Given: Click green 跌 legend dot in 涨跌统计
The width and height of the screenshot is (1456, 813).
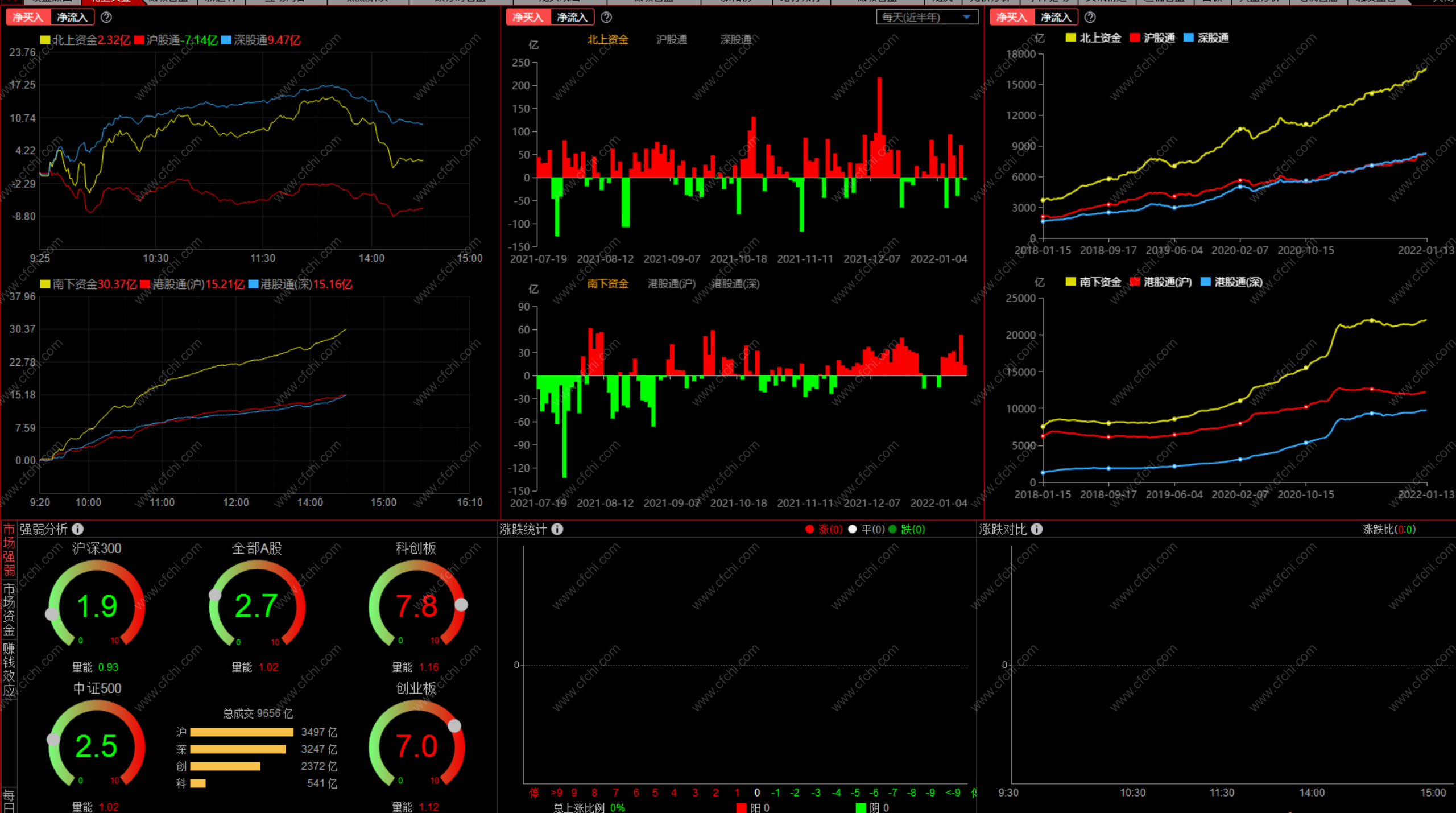Looking at the screenshot, I should [x=892, y=530].
